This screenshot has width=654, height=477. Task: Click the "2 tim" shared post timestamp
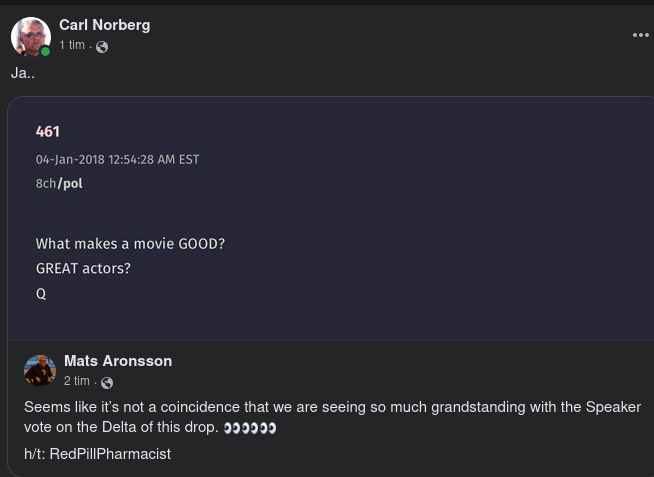77,381
